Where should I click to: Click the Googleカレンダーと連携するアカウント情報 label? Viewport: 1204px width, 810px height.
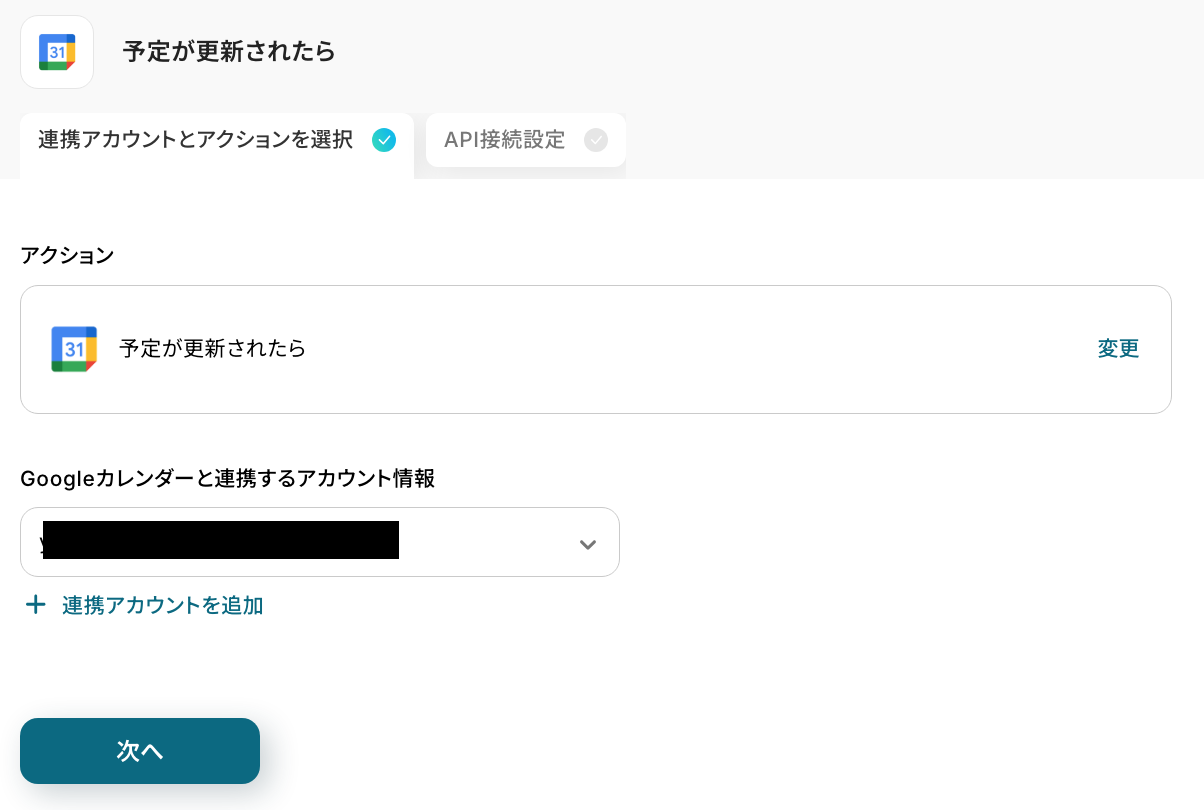227,478
